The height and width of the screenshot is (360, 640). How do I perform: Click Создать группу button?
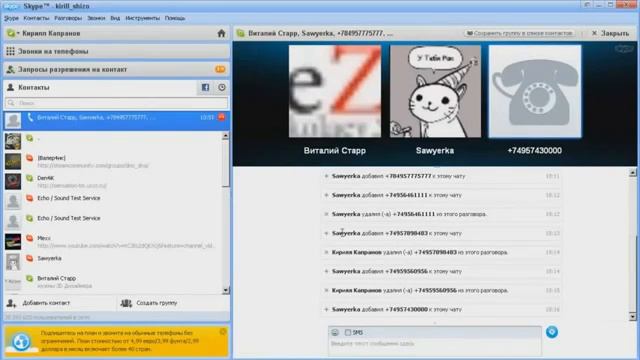(173, 303)
